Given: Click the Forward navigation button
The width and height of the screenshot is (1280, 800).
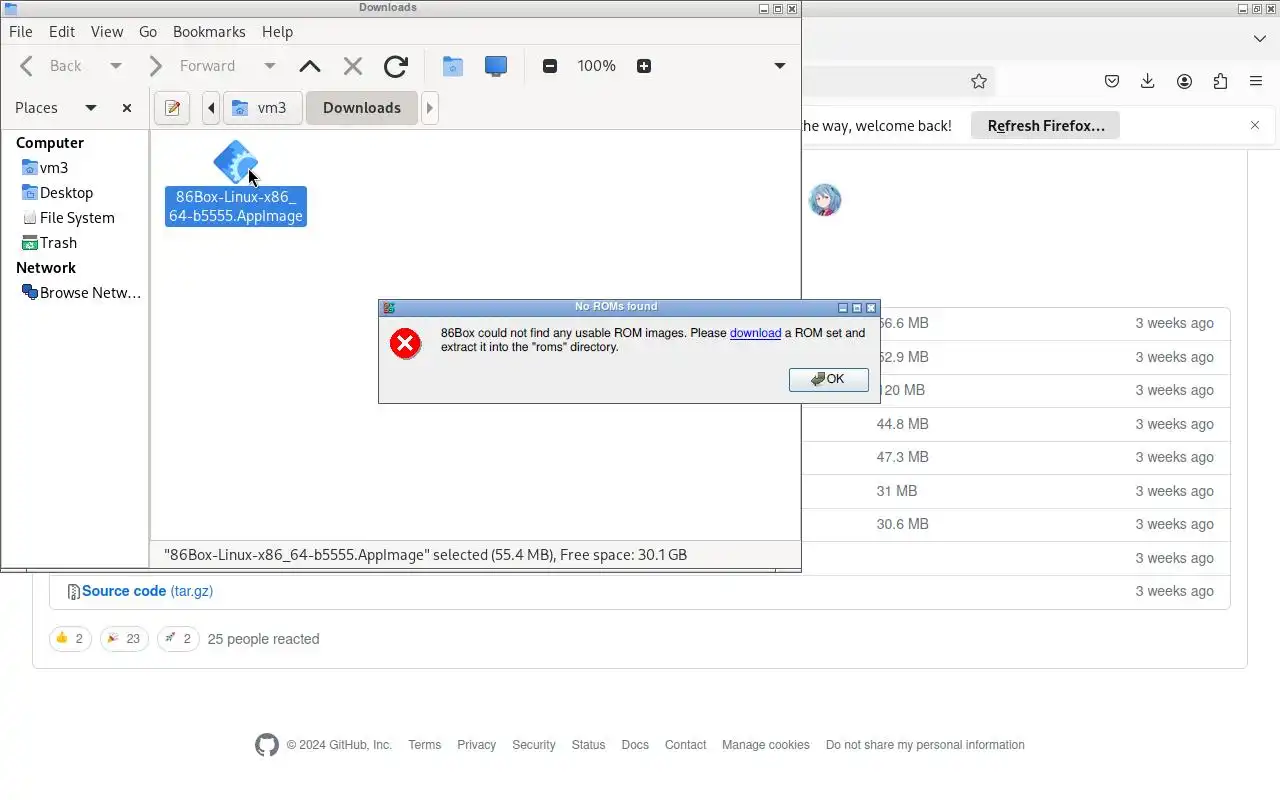Looking at the screenshot, I should click(x=192, y=66).
